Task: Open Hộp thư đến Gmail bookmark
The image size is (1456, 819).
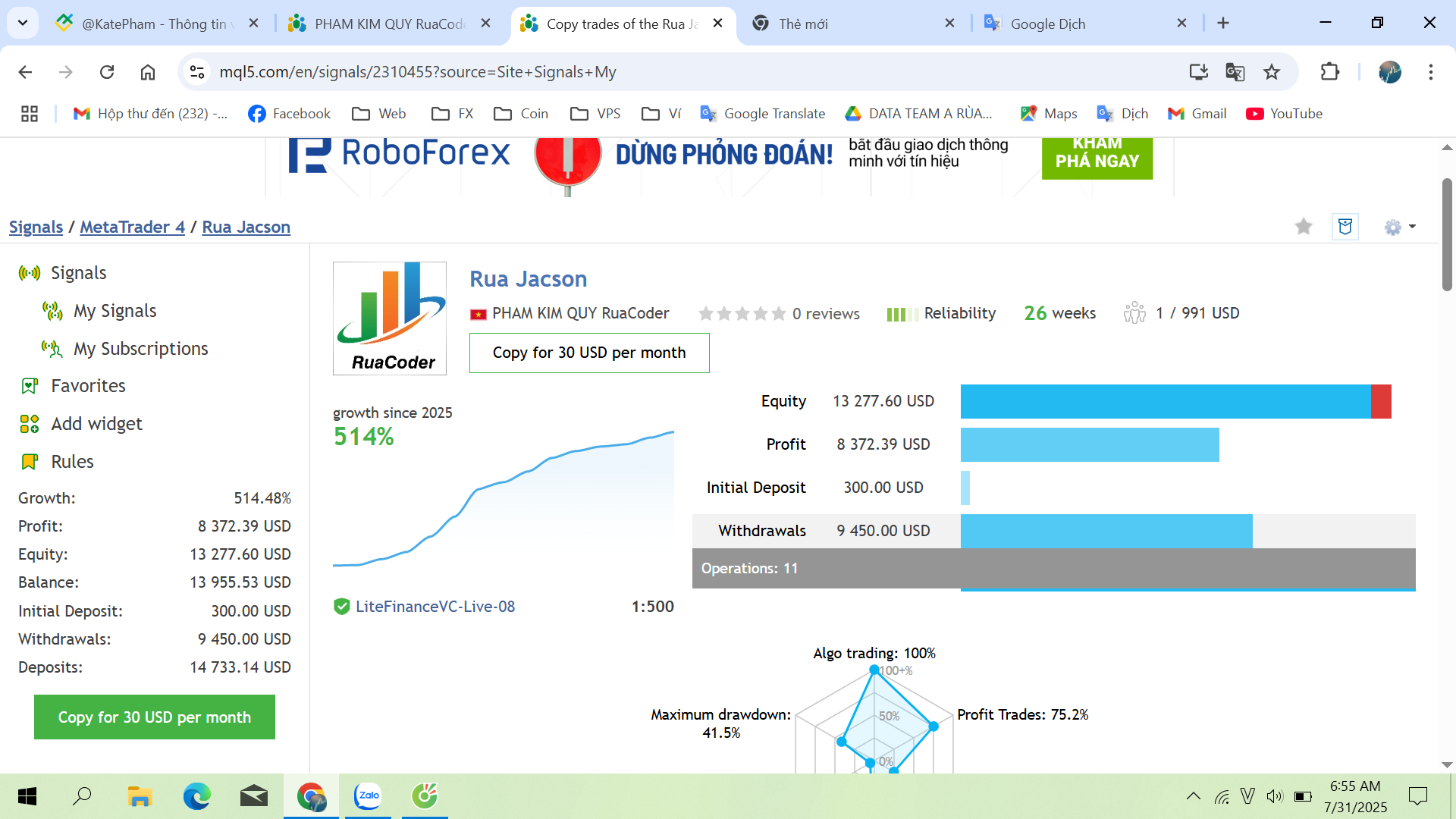Action: pyautogui.click(x=150, y=114)
